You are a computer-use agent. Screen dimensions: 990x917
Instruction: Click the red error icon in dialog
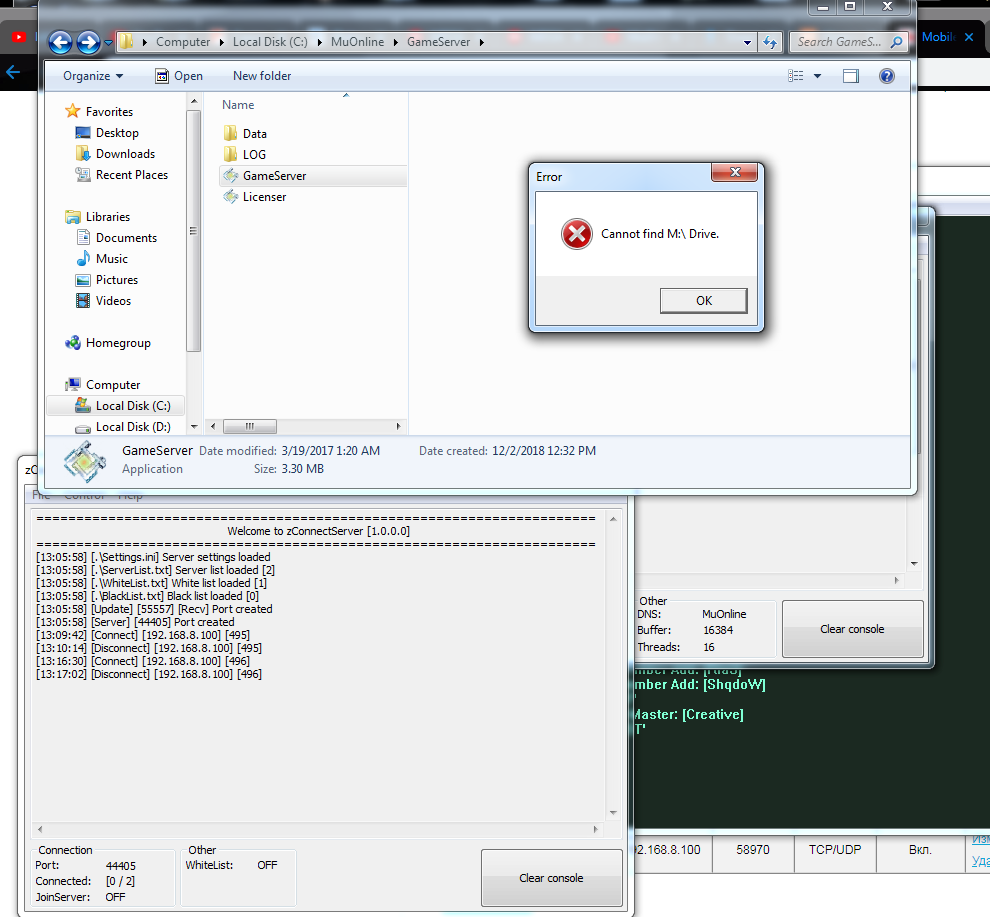click(x=576, y=234)
